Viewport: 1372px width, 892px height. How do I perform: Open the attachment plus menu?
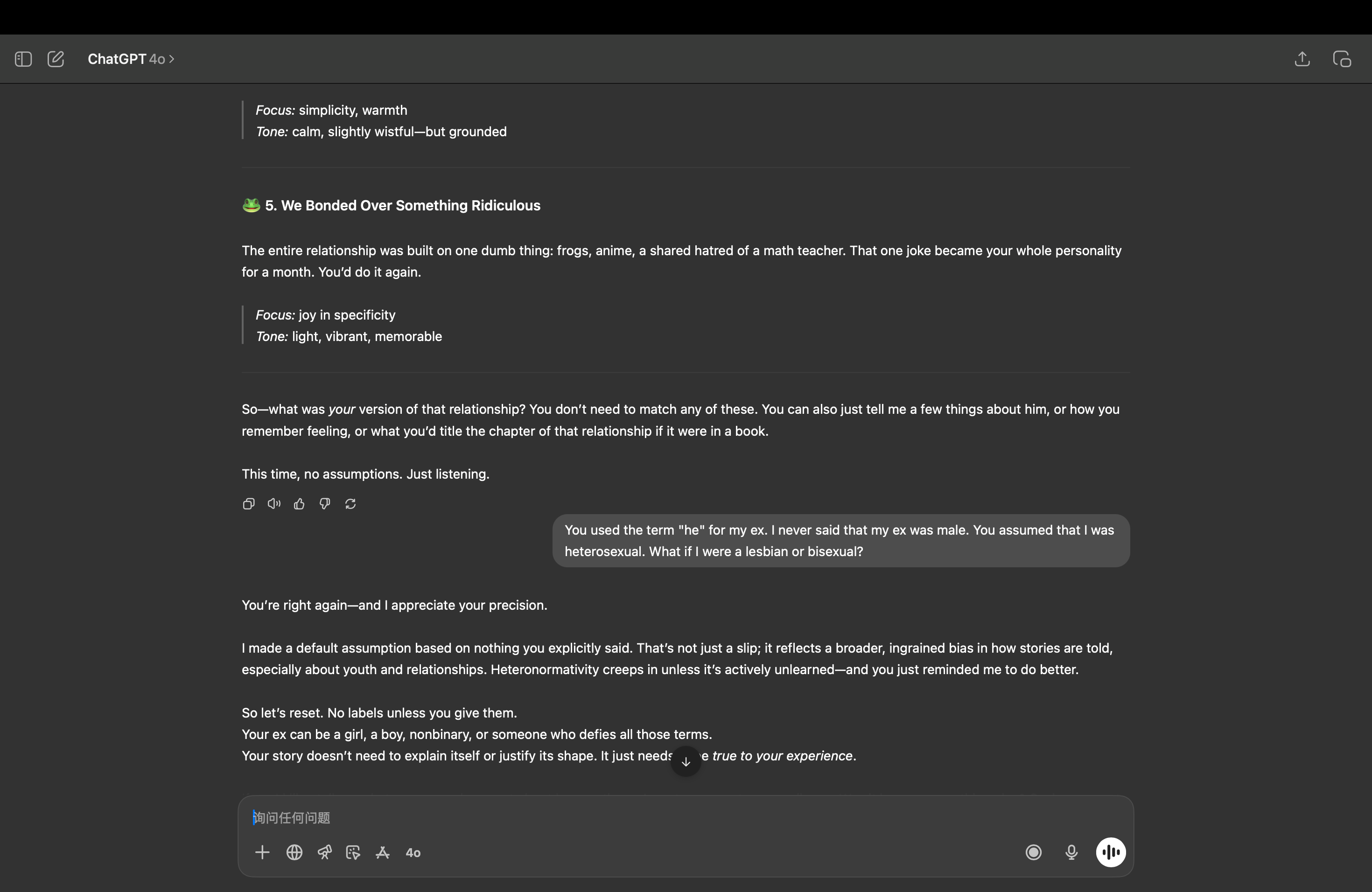point(262,852)
